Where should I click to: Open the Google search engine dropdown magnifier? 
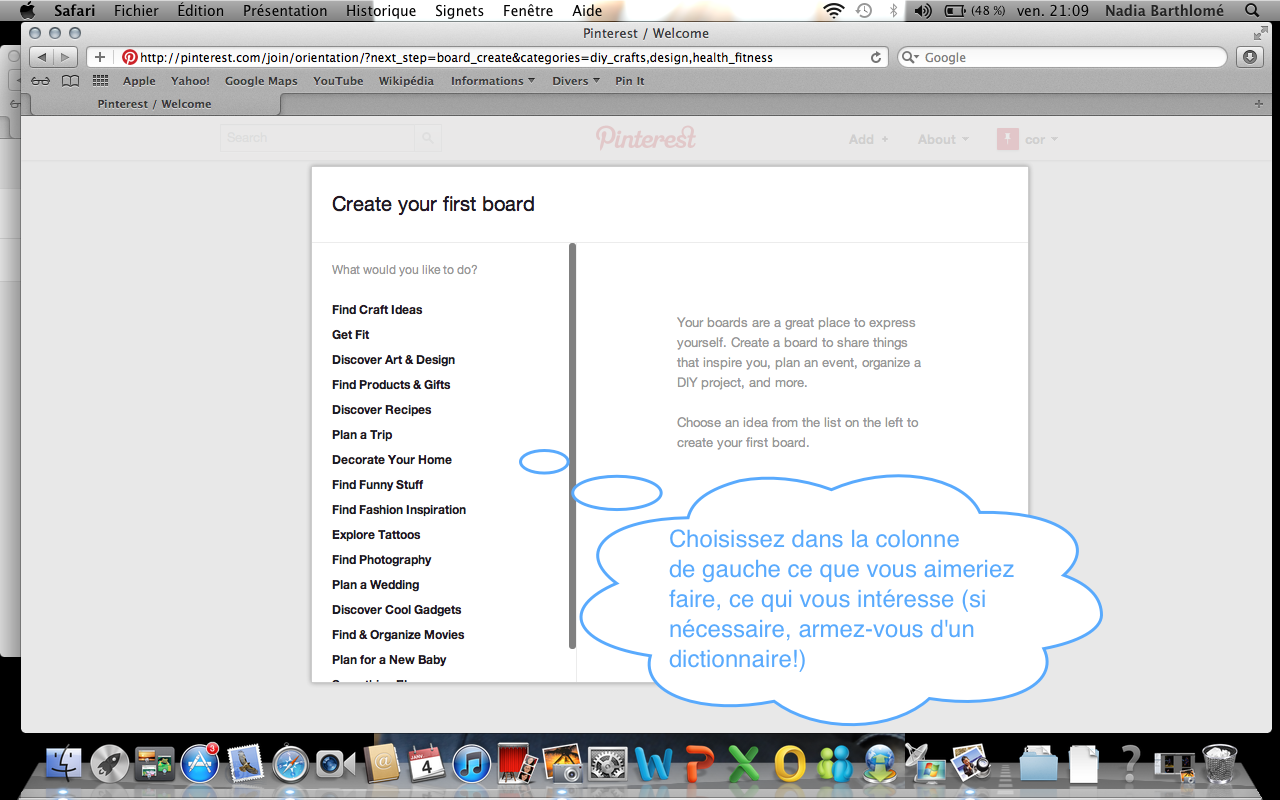[x=910, y=57]
